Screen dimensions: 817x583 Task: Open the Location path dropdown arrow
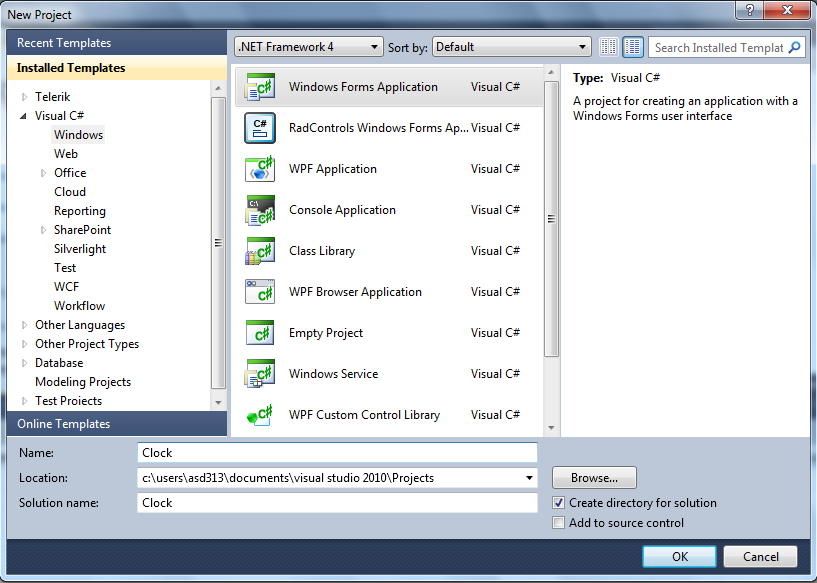click(529, 478)
